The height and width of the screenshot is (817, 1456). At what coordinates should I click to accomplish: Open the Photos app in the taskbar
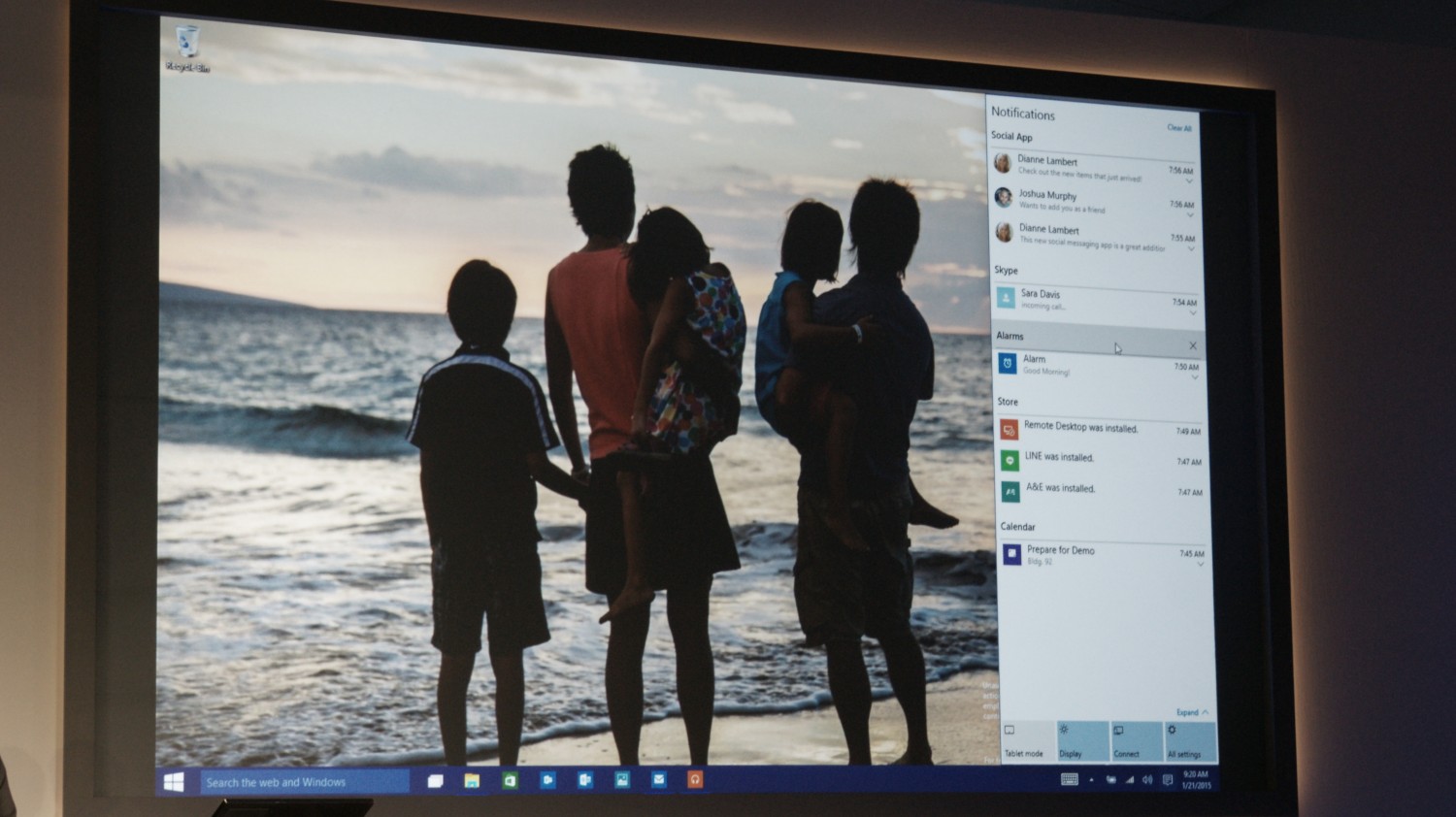(x=622, y=780)
